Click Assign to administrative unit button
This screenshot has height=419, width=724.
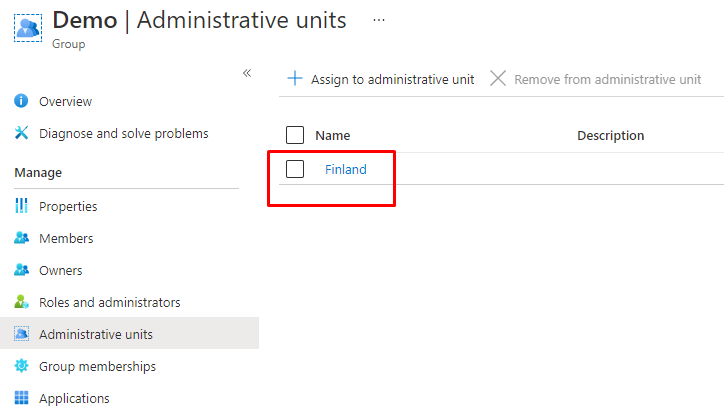381,79
